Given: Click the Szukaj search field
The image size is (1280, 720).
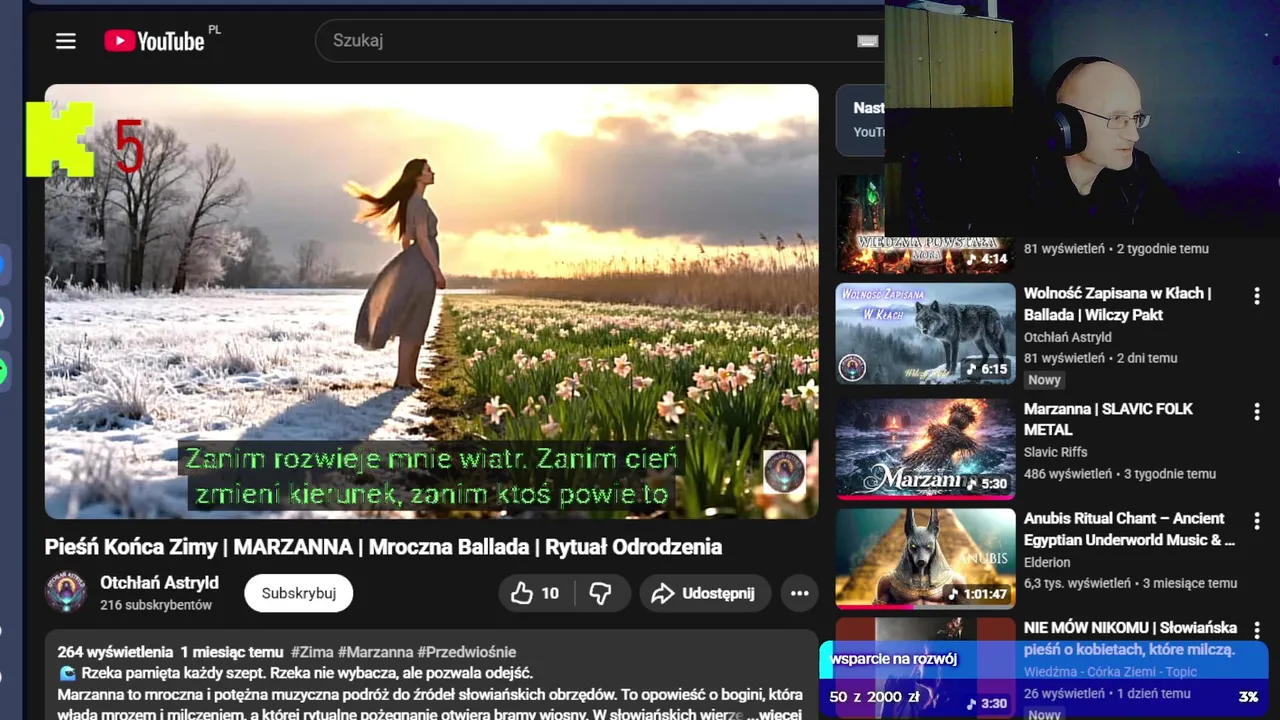Looking at the screenshot, I should click(x=600, y=41).
